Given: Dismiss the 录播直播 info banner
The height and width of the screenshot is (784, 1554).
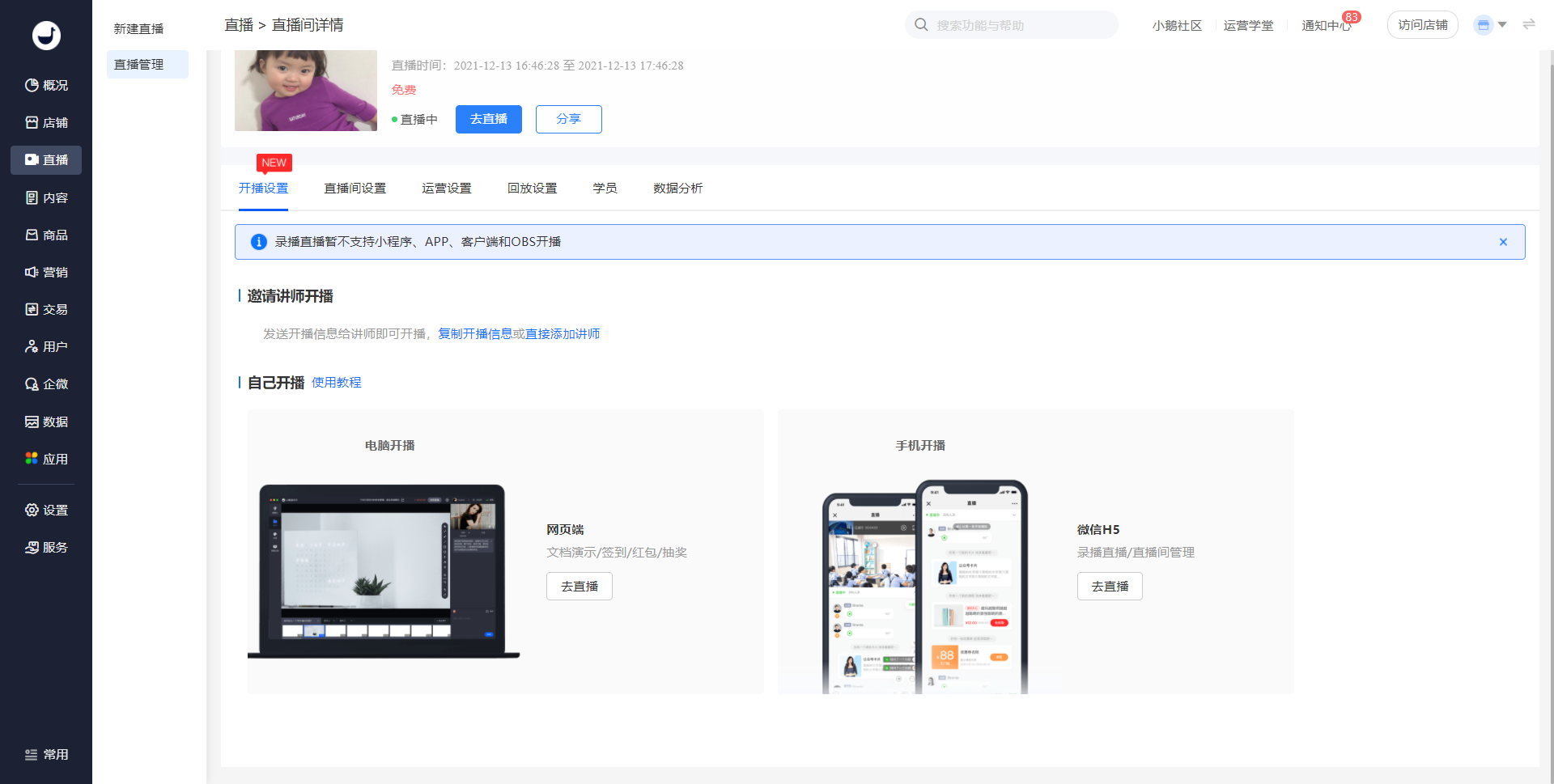Looking at the screenshot, I should tap(1502, 242).
